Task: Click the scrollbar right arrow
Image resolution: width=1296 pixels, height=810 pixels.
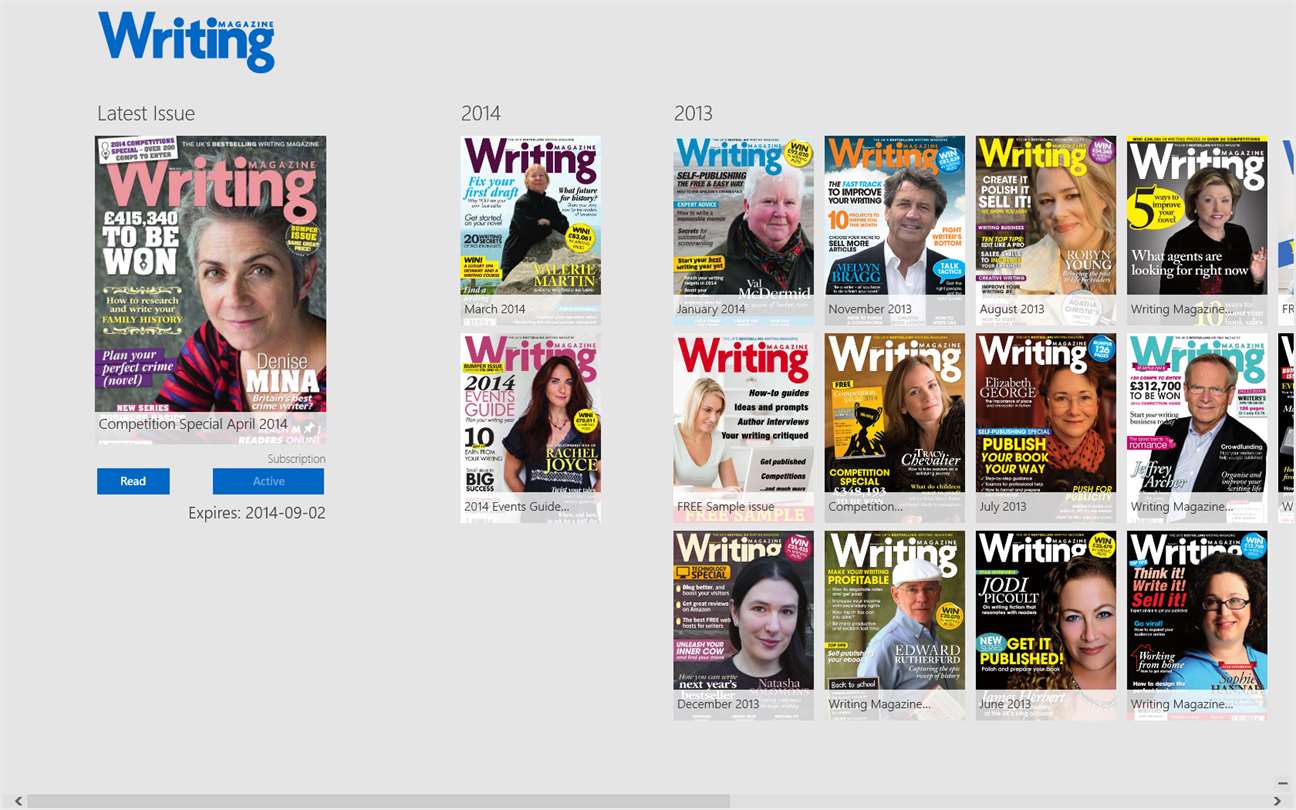Action: 1277,801
